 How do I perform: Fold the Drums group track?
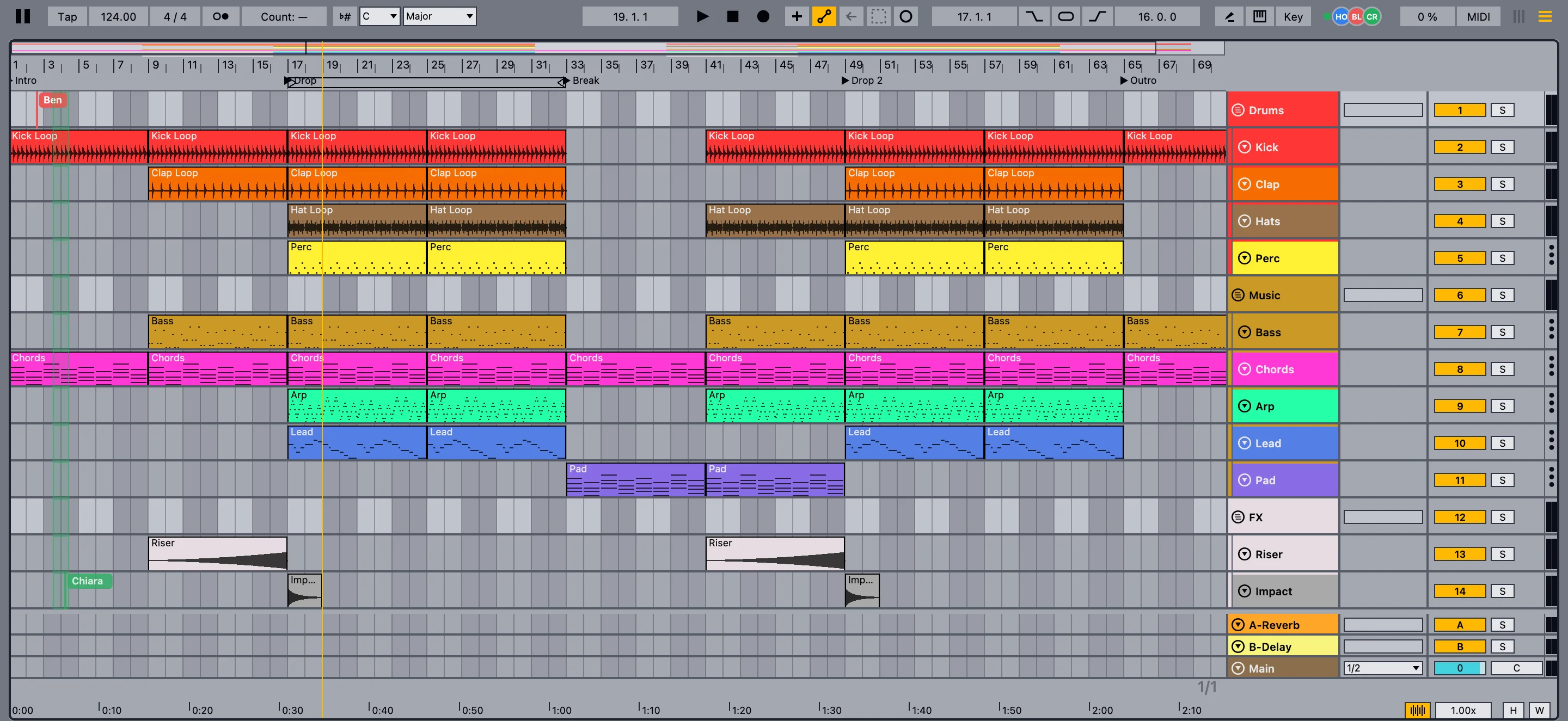tap(1238, 110)
